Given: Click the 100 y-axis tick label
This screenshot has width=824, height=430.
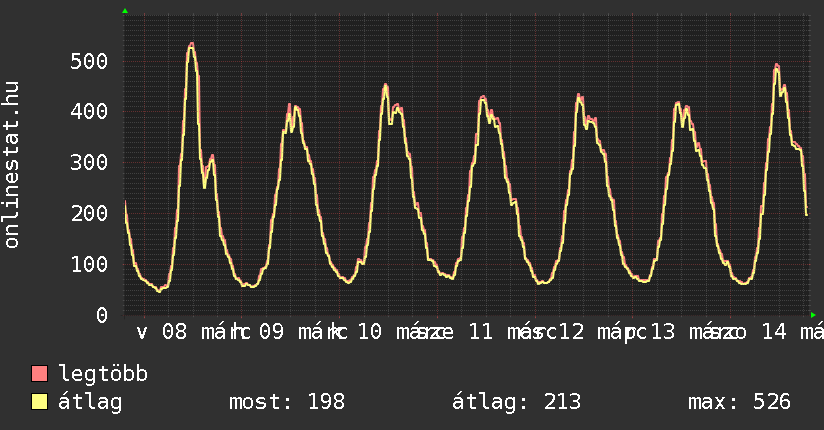Looking at the screenshot, I should (89, 264).
